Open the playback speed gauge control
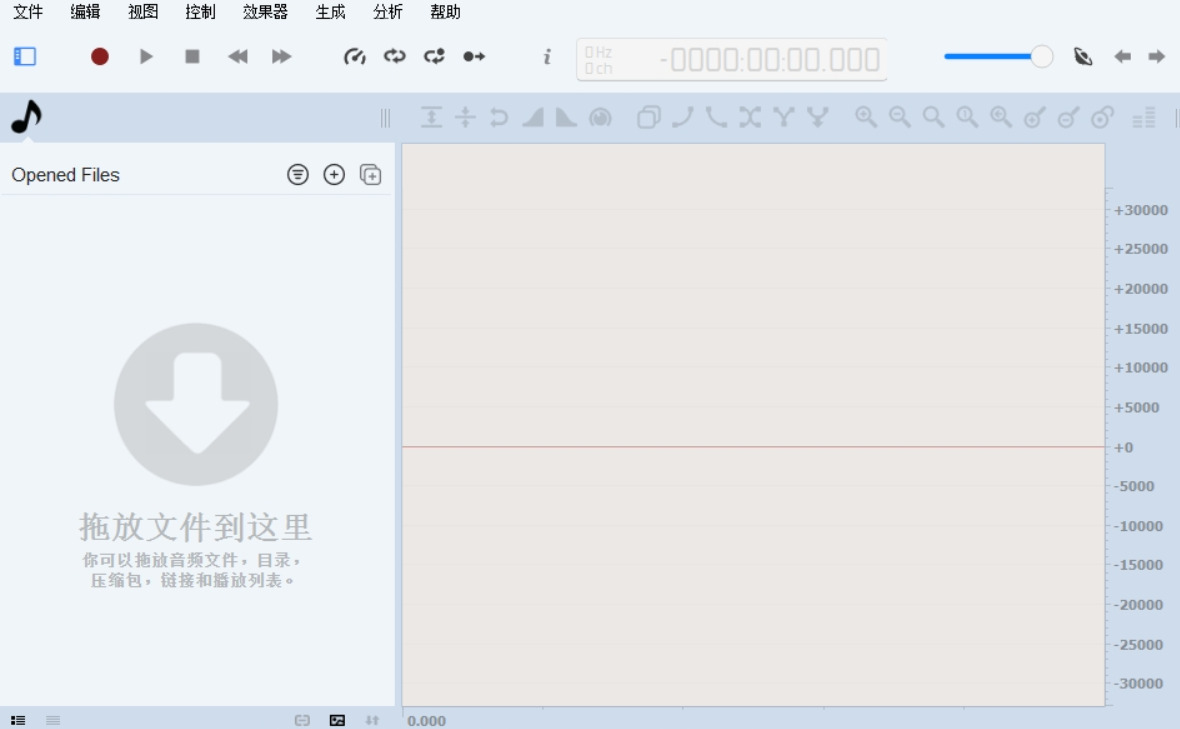 (x=354, y=56)
